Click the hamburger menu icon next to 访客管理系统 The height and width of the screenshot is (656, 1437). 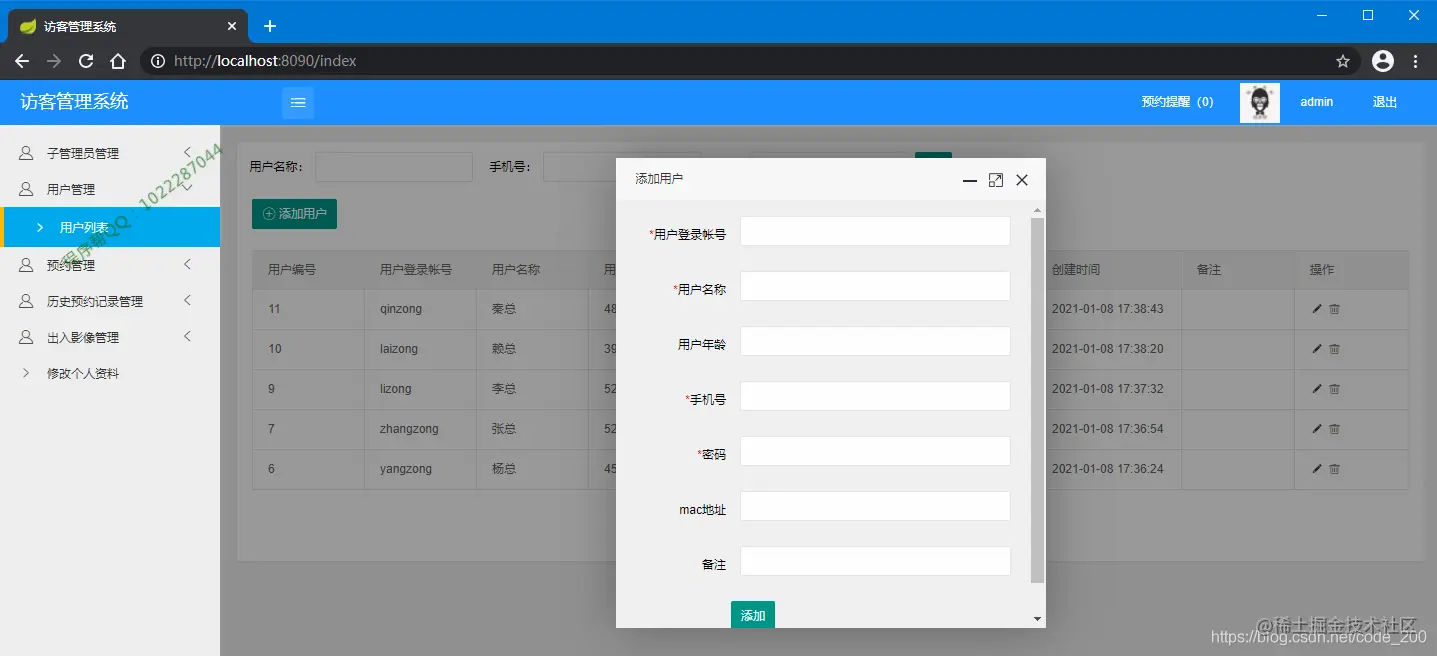click(297, 102)
